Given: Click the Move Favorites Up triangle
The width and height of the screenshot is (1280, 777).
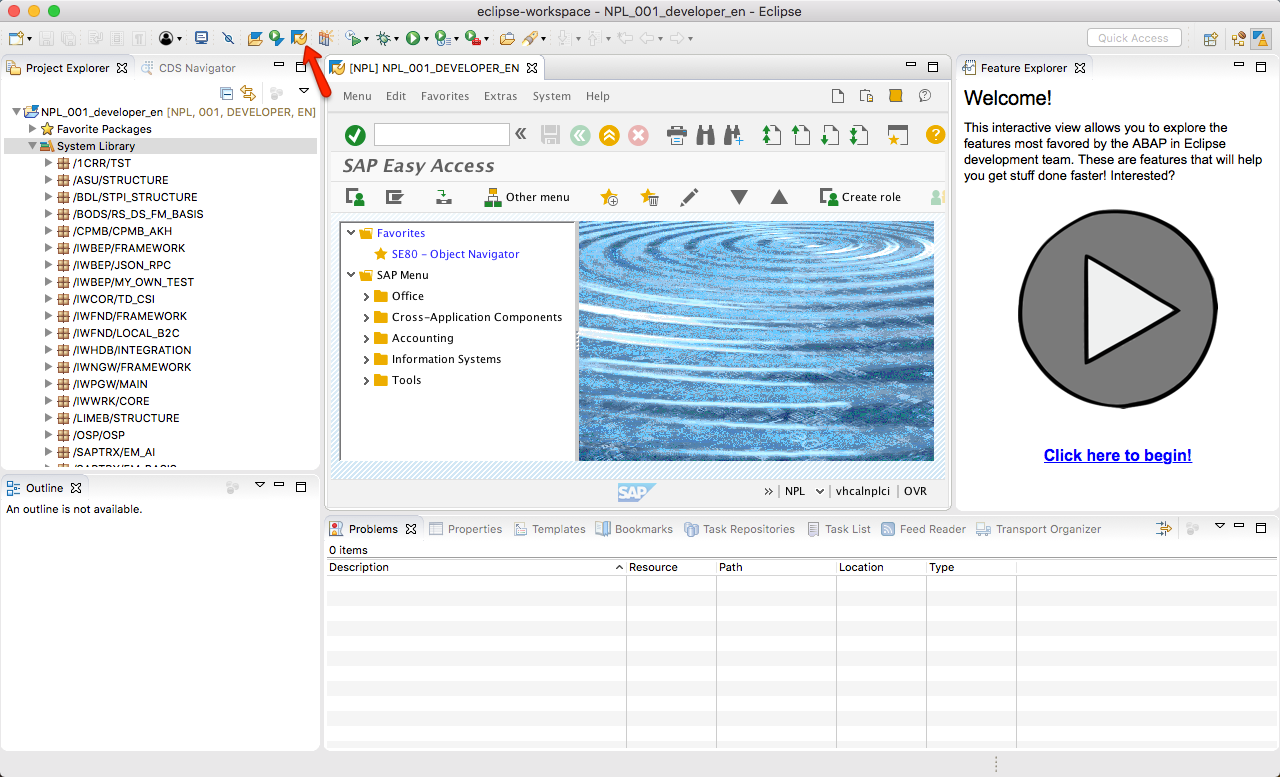Looking at the screenshot, I should (779, 197).
